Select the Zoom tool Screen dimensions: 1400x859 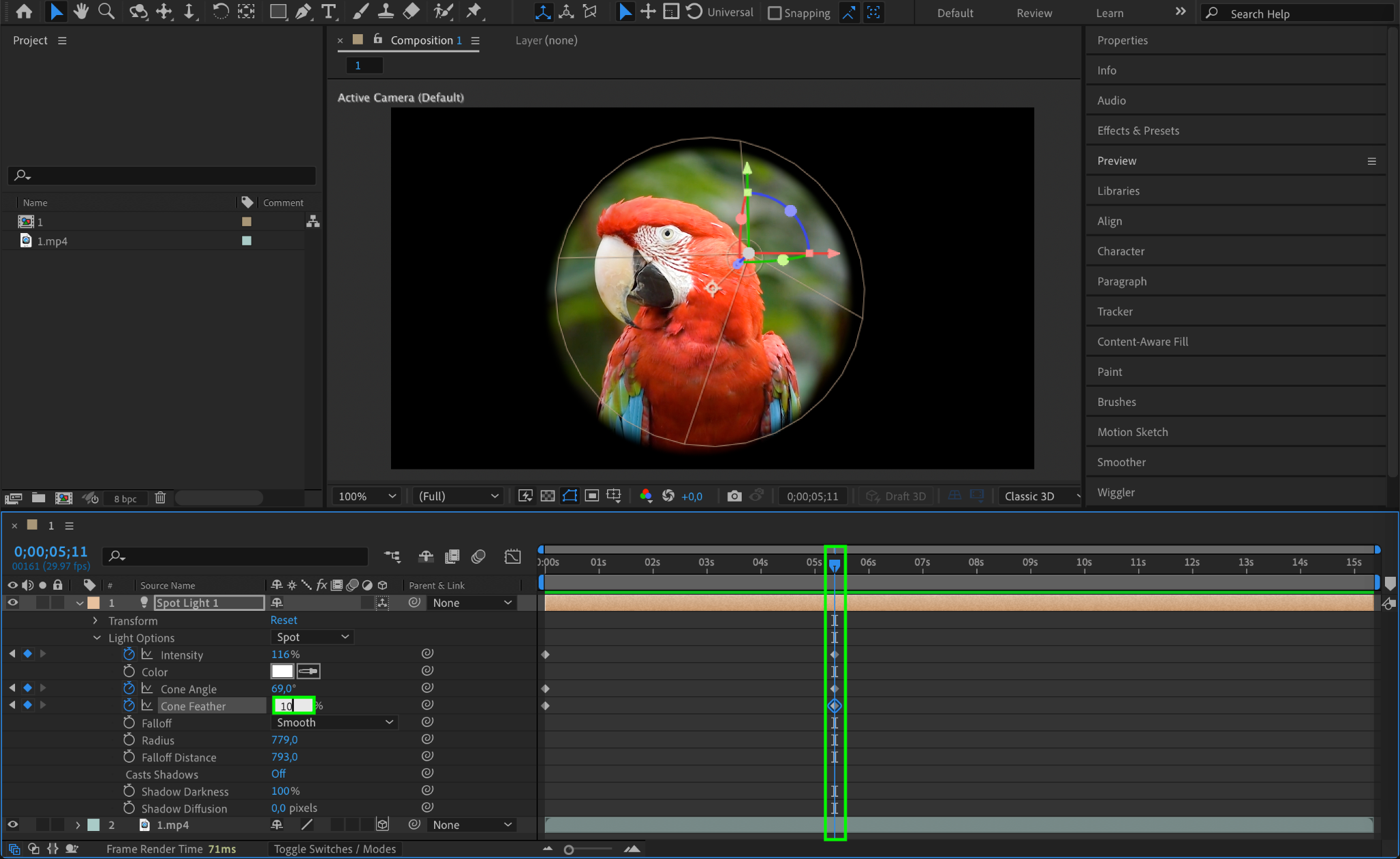[x=106, y=12]
